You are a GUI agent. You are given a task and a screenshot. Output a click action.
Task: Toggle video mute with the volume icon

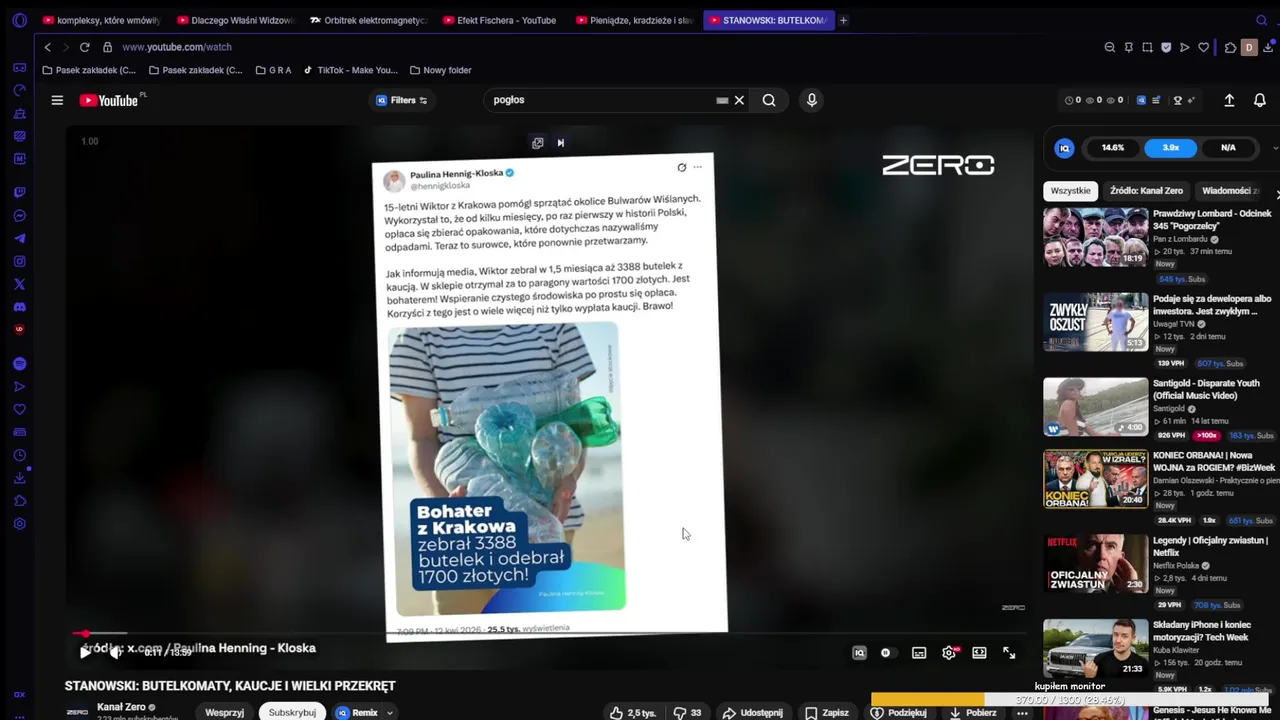pyautogui.click(x=116, y=653)
